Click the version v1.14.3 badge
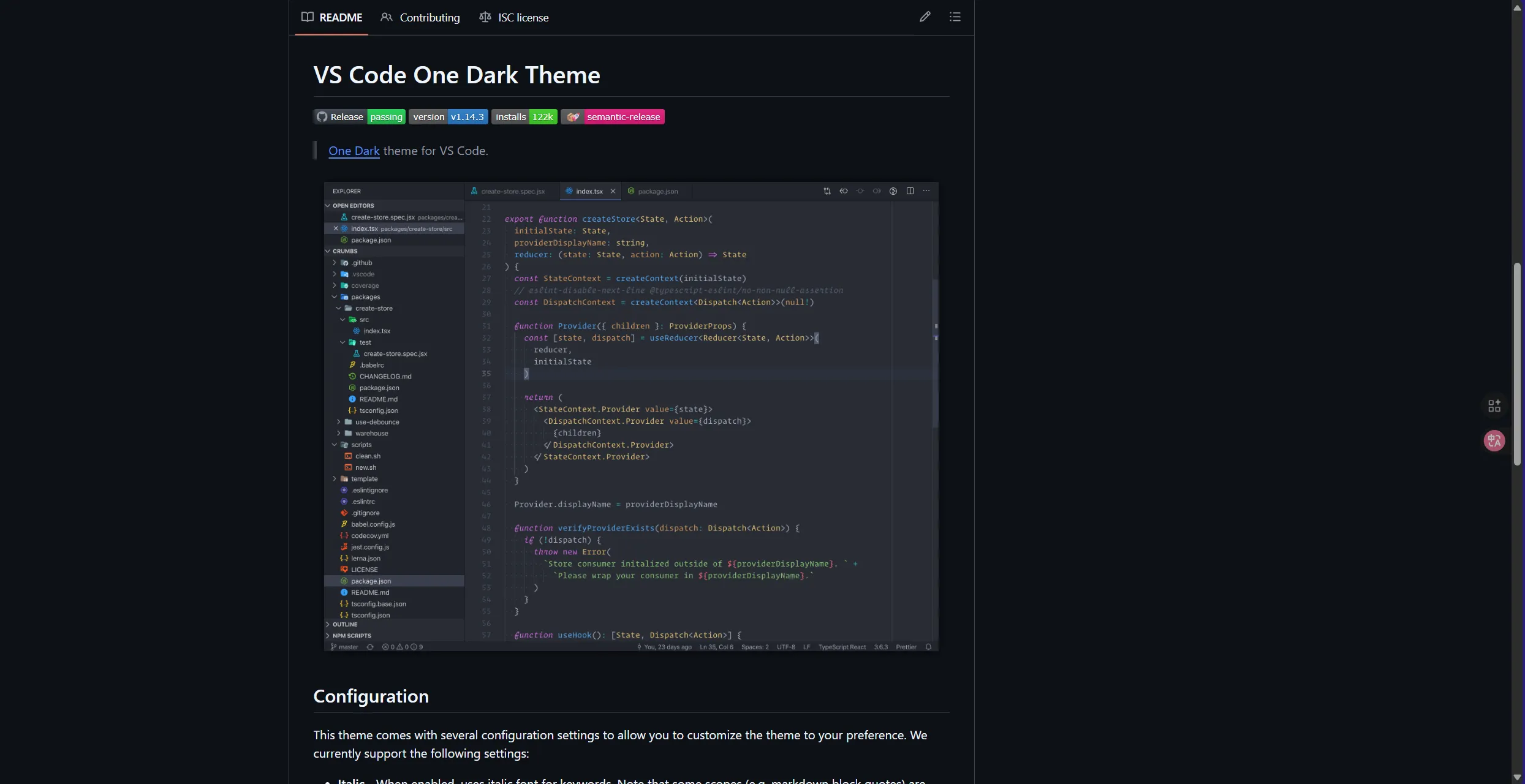Image resolution: width=1525 pixels, height=784 pixels. click(448, 117)
